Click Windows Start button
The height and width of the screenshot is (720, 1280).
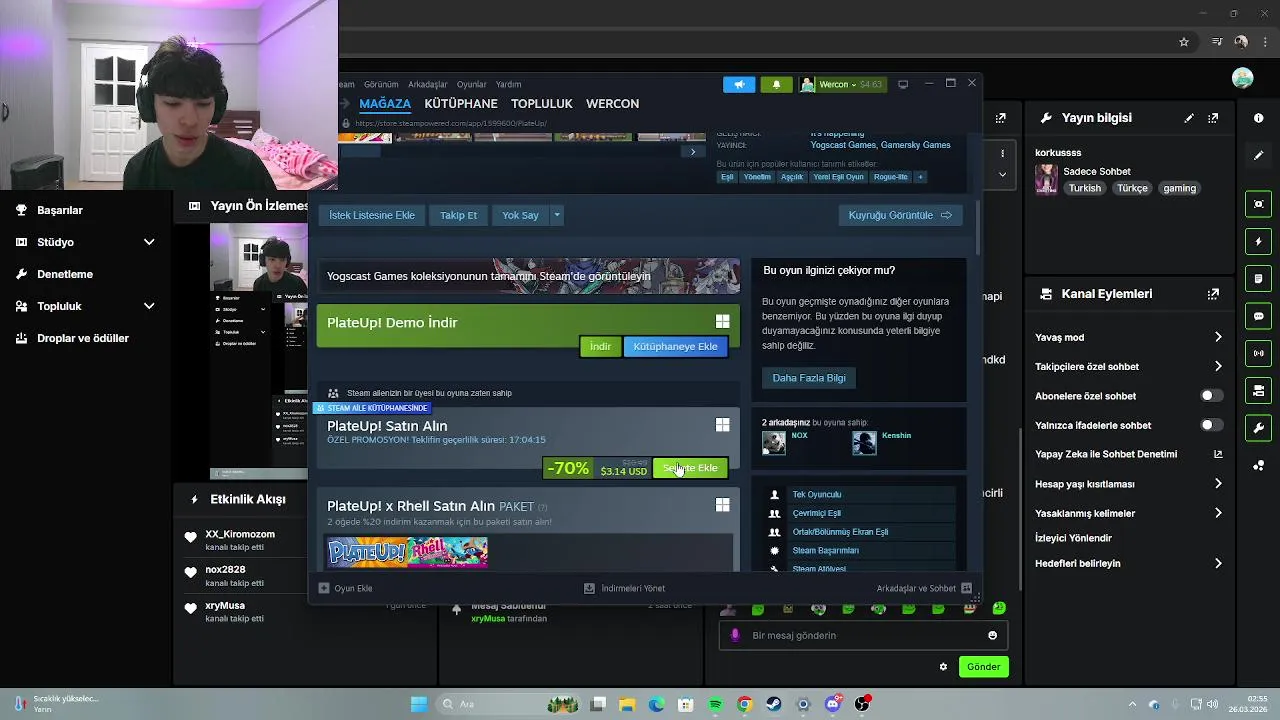point(419,704)
